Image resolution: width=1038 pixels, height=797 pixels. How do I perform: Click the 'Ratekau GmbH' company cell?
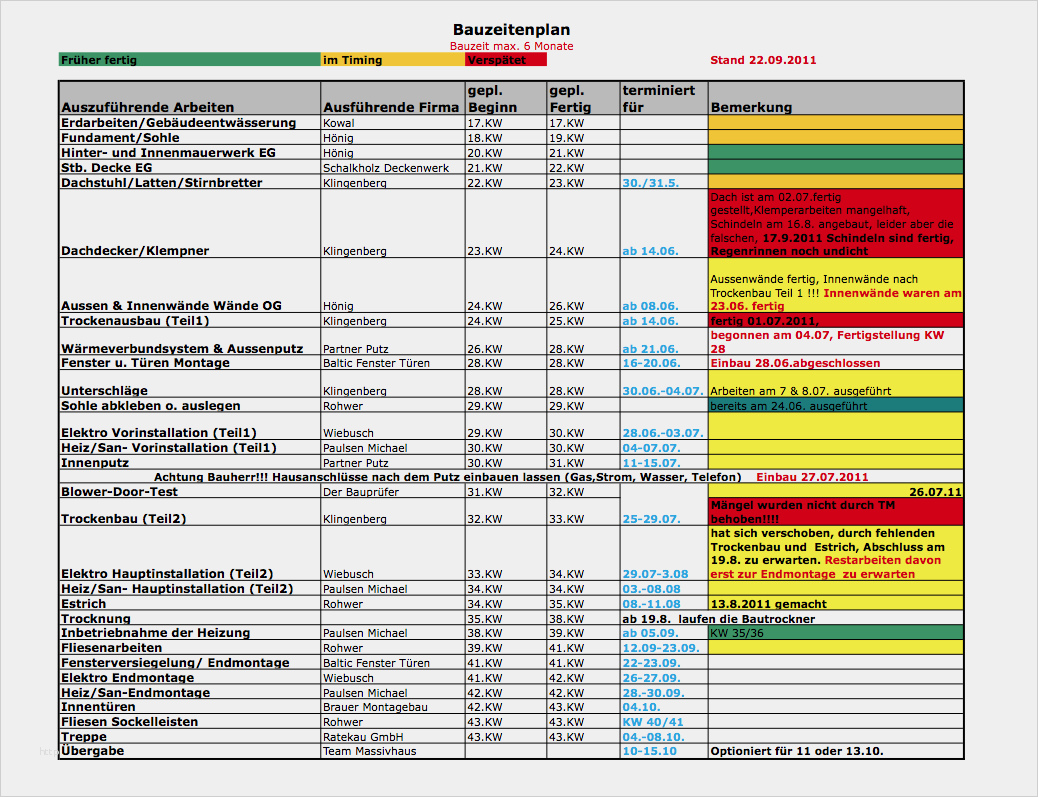coord(393,737)
